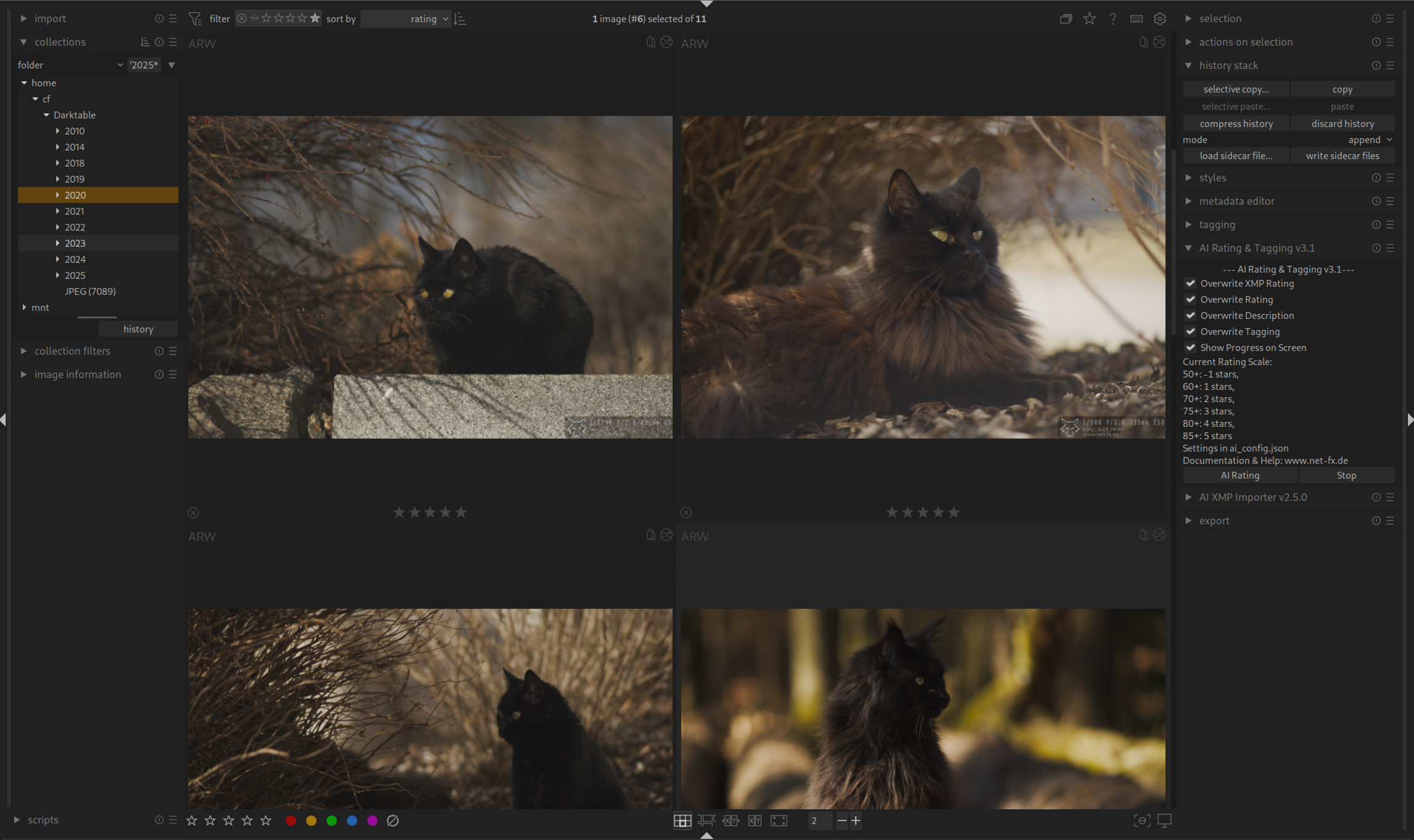Switch to the zoomable lighttable layout icon

pyautogui.click(x=706, y=820)
